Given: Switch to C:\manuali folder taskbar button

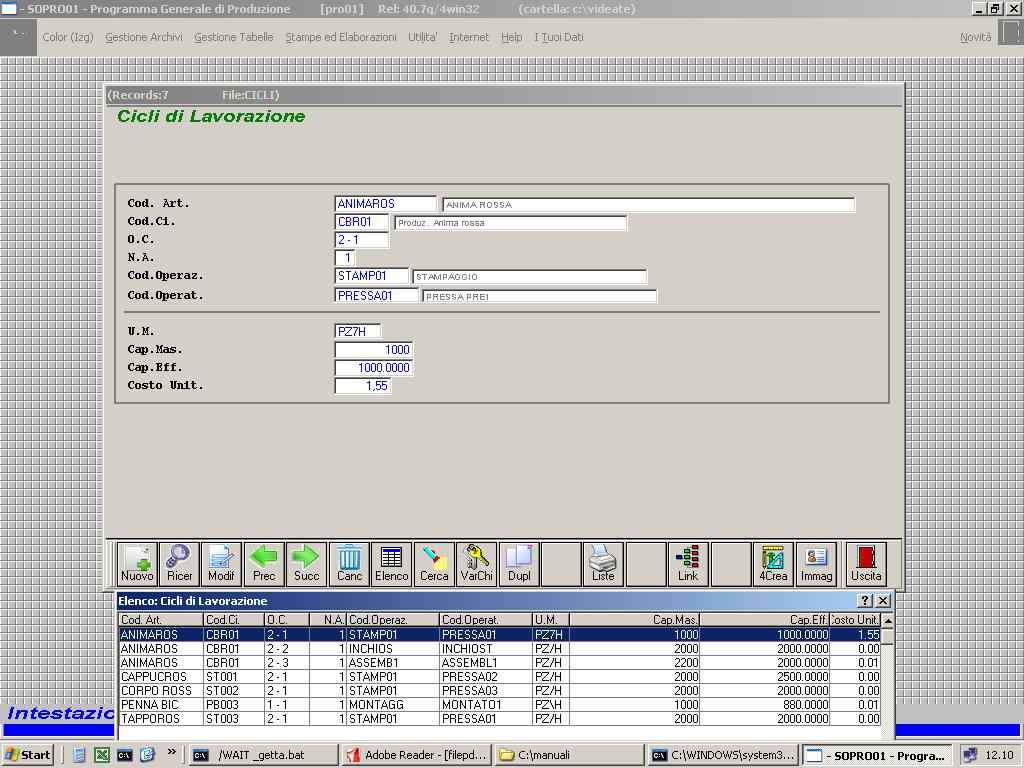Looking at the screenshot, I should tap(570, 755).
